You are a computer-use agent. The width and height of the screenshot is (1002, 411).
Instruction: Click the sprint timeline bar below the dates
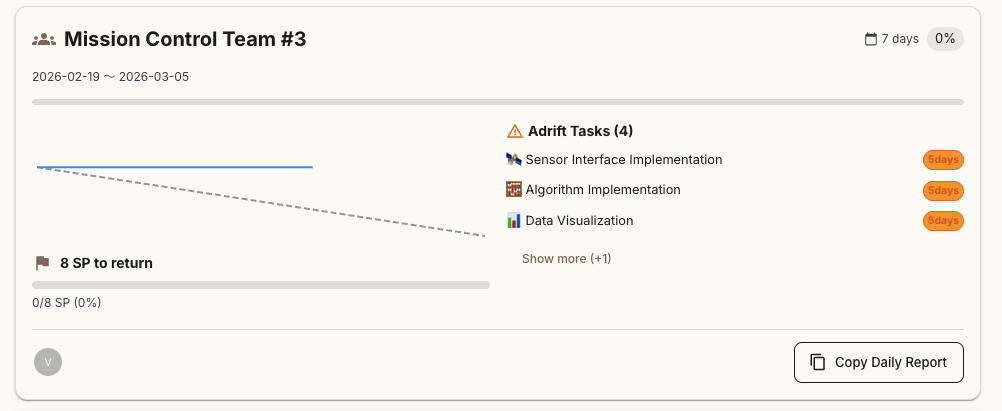498,102
